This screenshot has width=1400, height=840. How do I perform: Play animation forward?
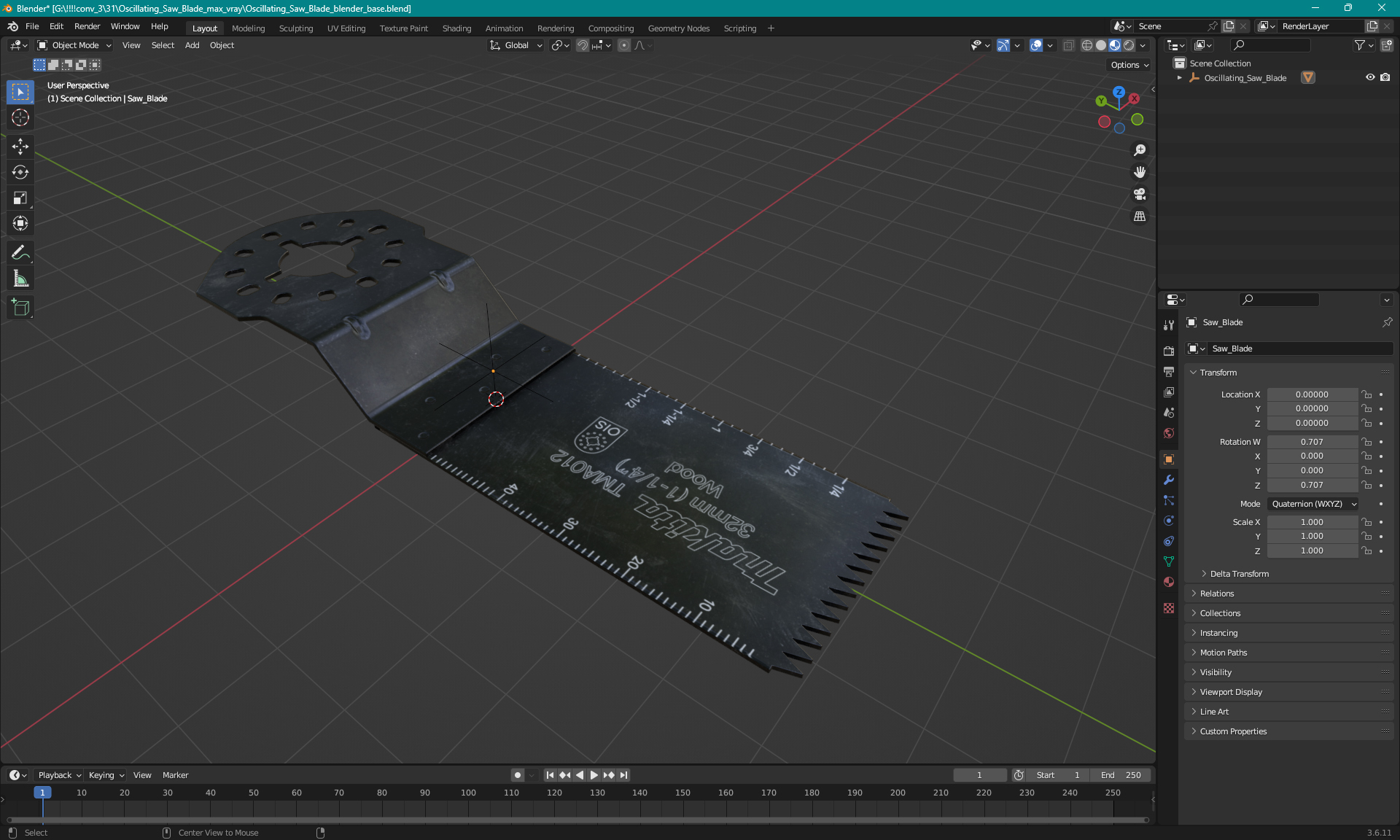[594, 775]
